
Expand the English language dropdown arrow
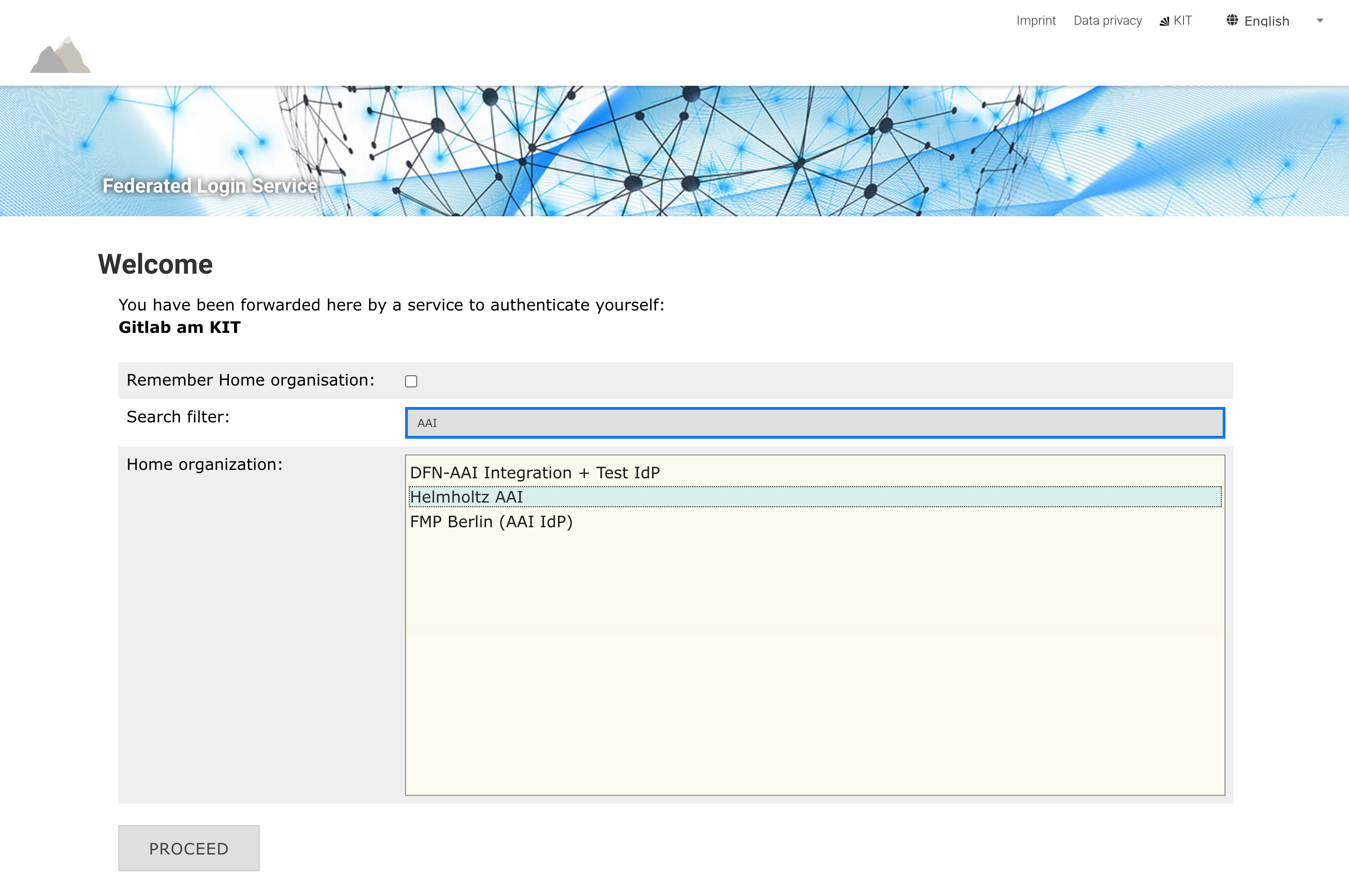(1320, 21)
